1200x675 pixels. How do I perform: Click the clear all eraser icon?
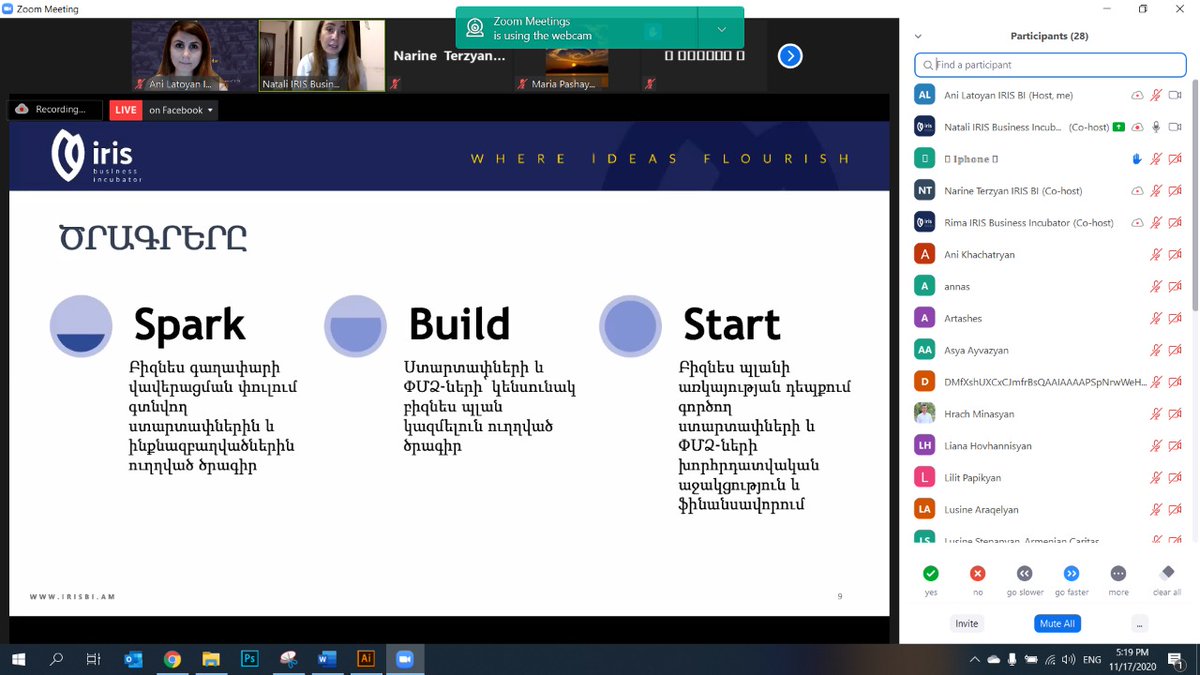[x=1166, y=574]
